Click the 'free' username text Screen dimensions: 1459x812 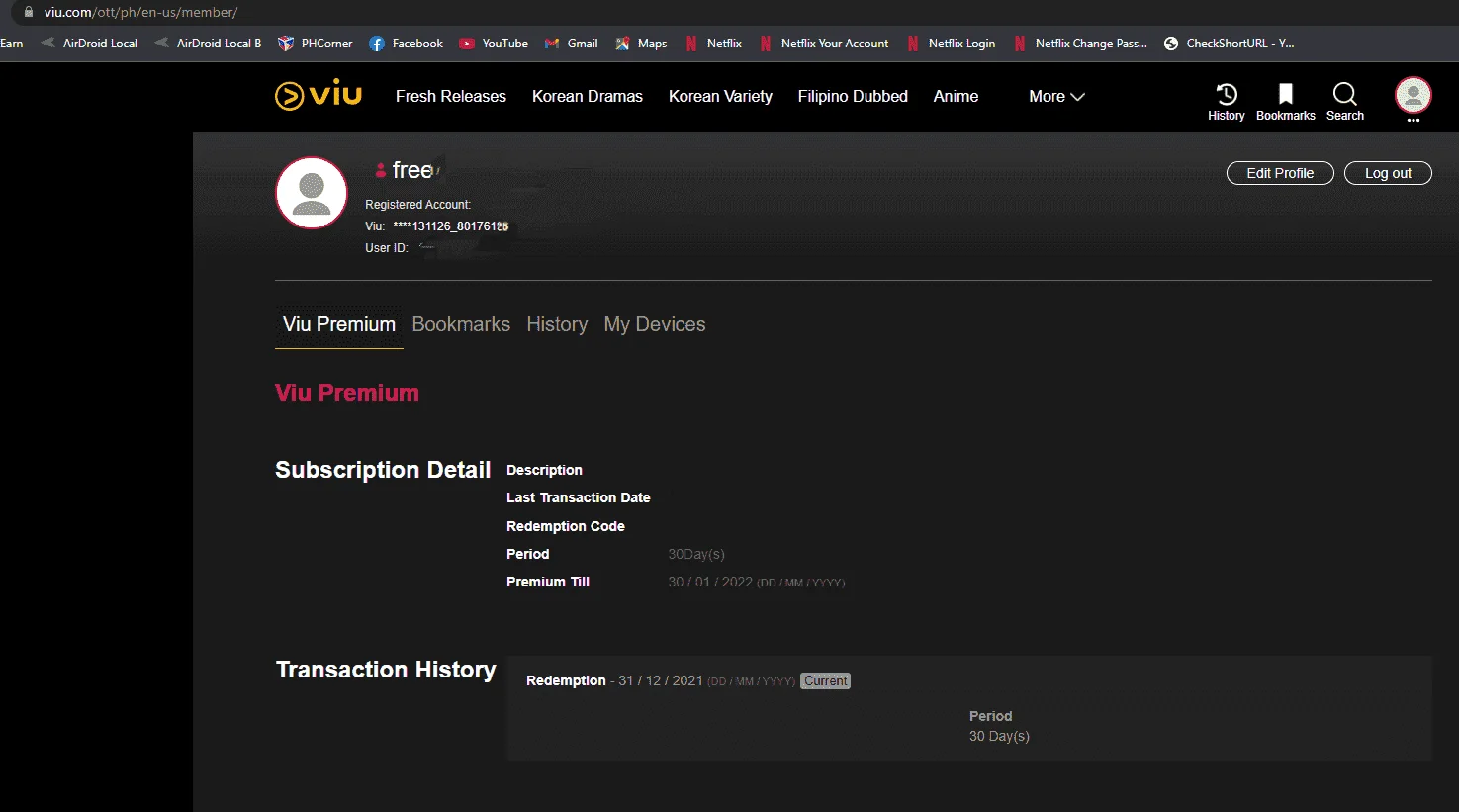(x=412, y=170)
